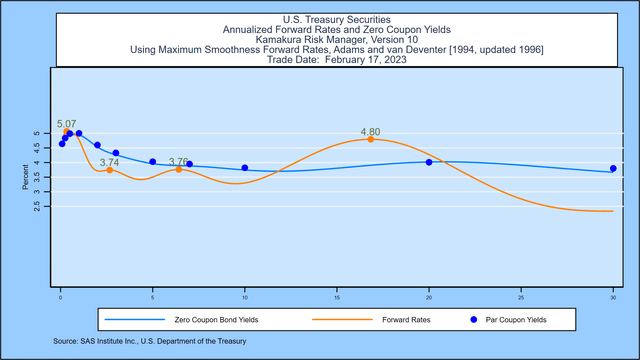Image resolution: width=640 pixels, height=360 pixels.
Task: Click the par coupon dot at 7 years
Action: (189, 164)
